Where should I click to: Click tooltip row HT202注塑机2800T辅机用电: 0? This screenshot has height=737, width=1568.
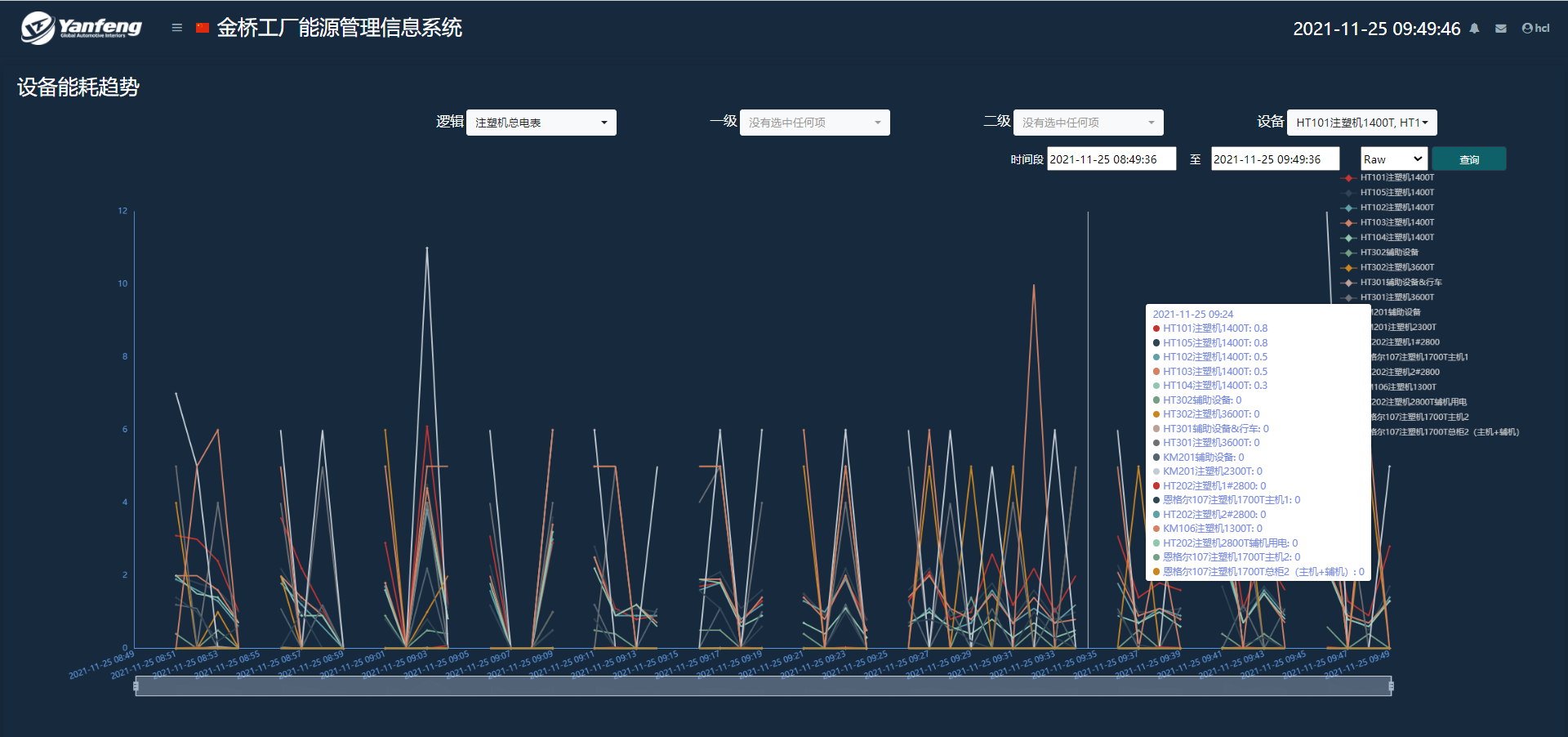(x=1225, y=543)
